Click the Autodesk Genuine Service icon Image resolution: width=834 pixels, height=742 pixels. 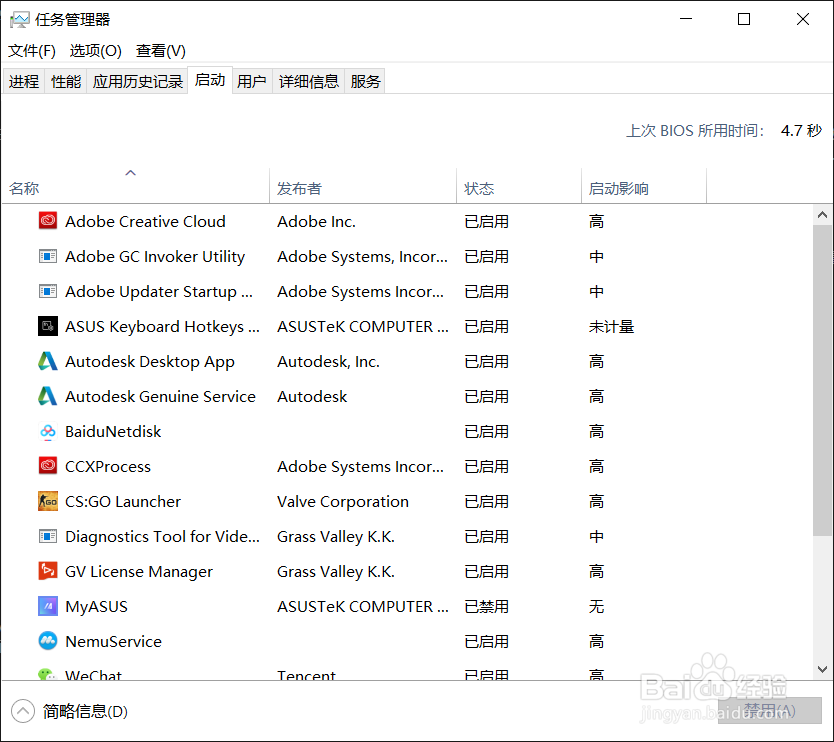[48, 396]
